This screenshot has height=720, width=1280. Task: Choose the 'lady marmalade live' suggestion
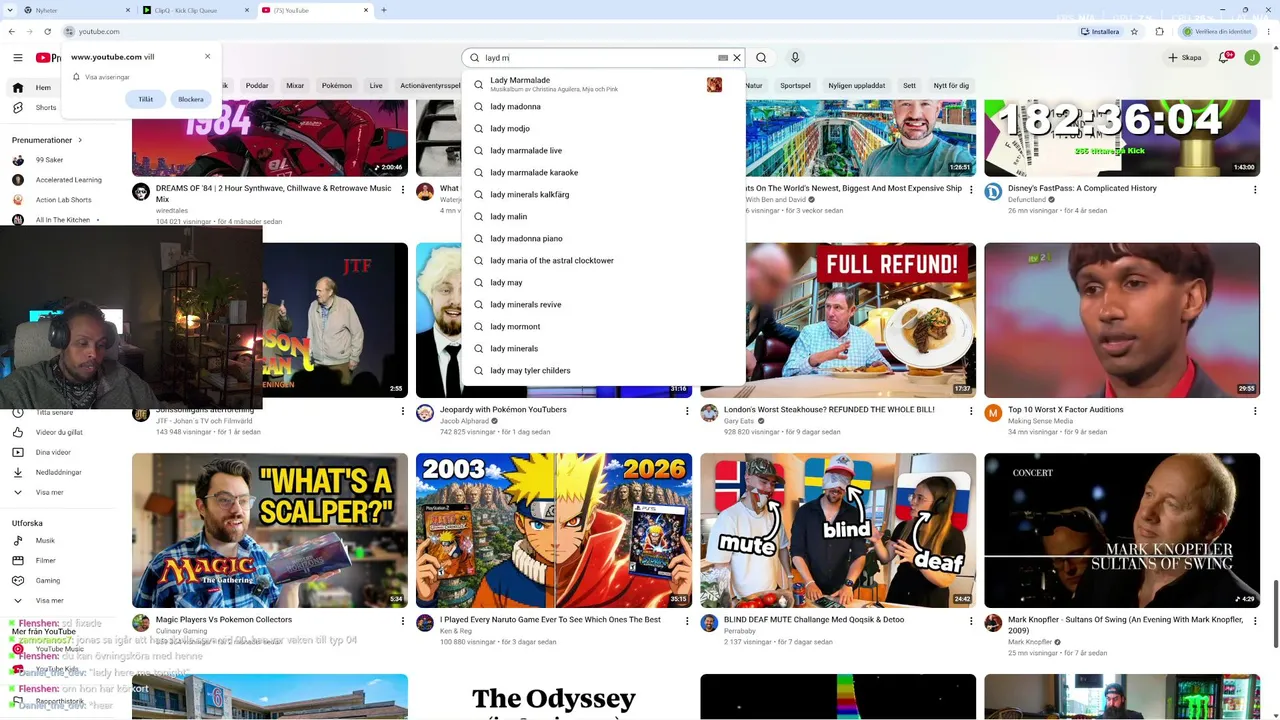(603, 151)
